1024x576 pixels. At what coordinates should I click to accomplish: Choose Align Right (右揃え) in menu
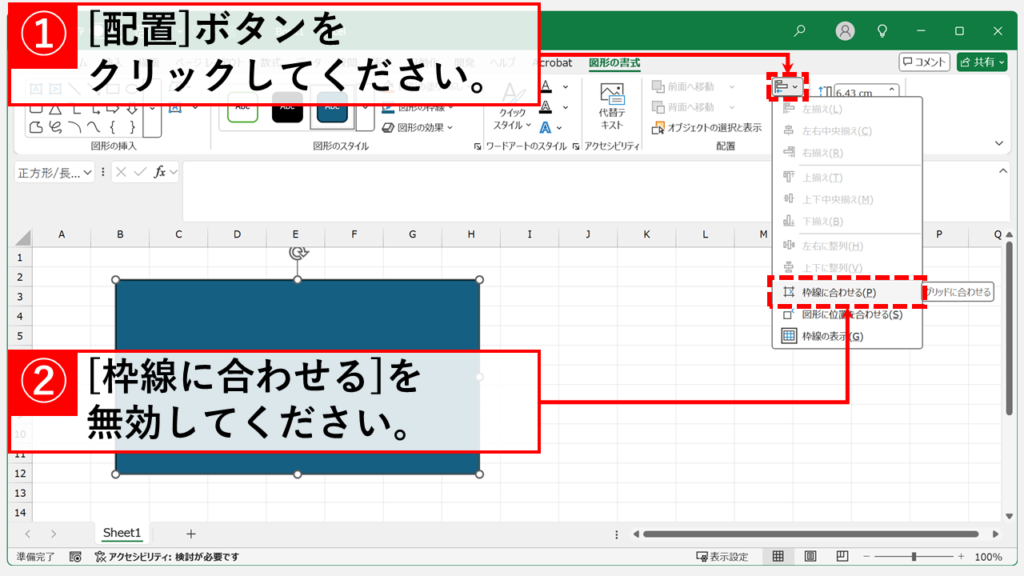(x=847, y=153)
